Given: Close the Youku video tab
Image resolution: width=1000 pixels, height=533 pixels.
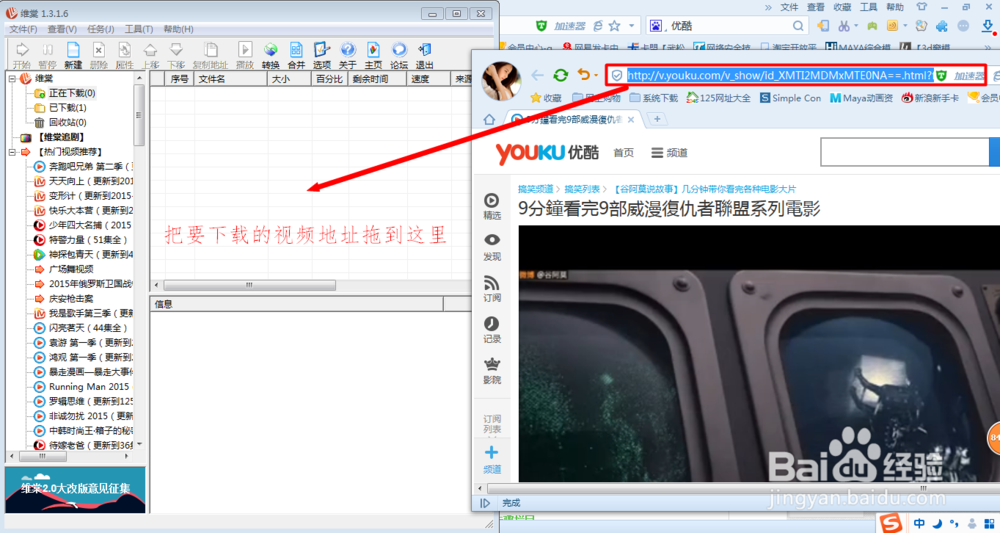Looking at the screenshot, I should pyautogui.click(x=631, y=120).
